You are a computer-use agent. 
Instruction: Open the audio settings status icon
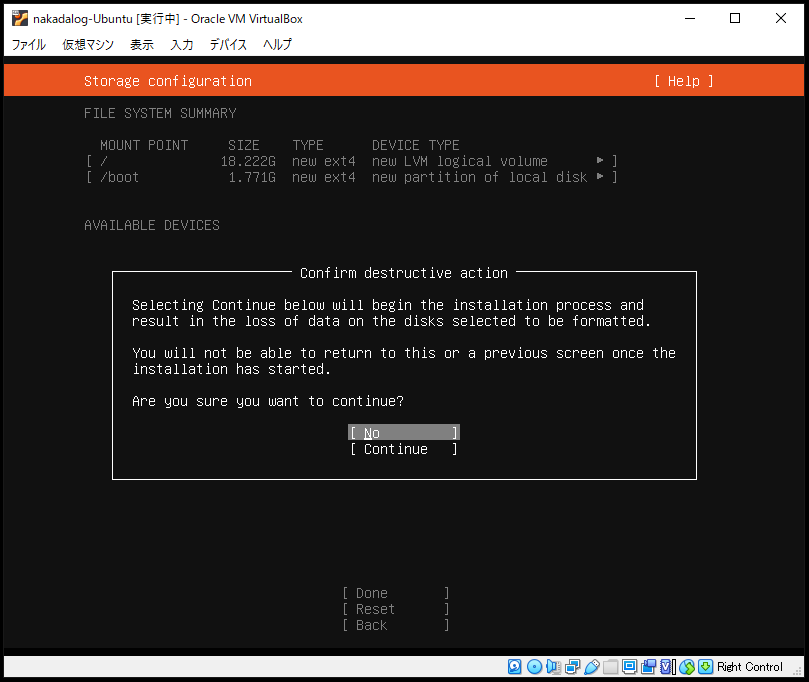coord(553,667)
